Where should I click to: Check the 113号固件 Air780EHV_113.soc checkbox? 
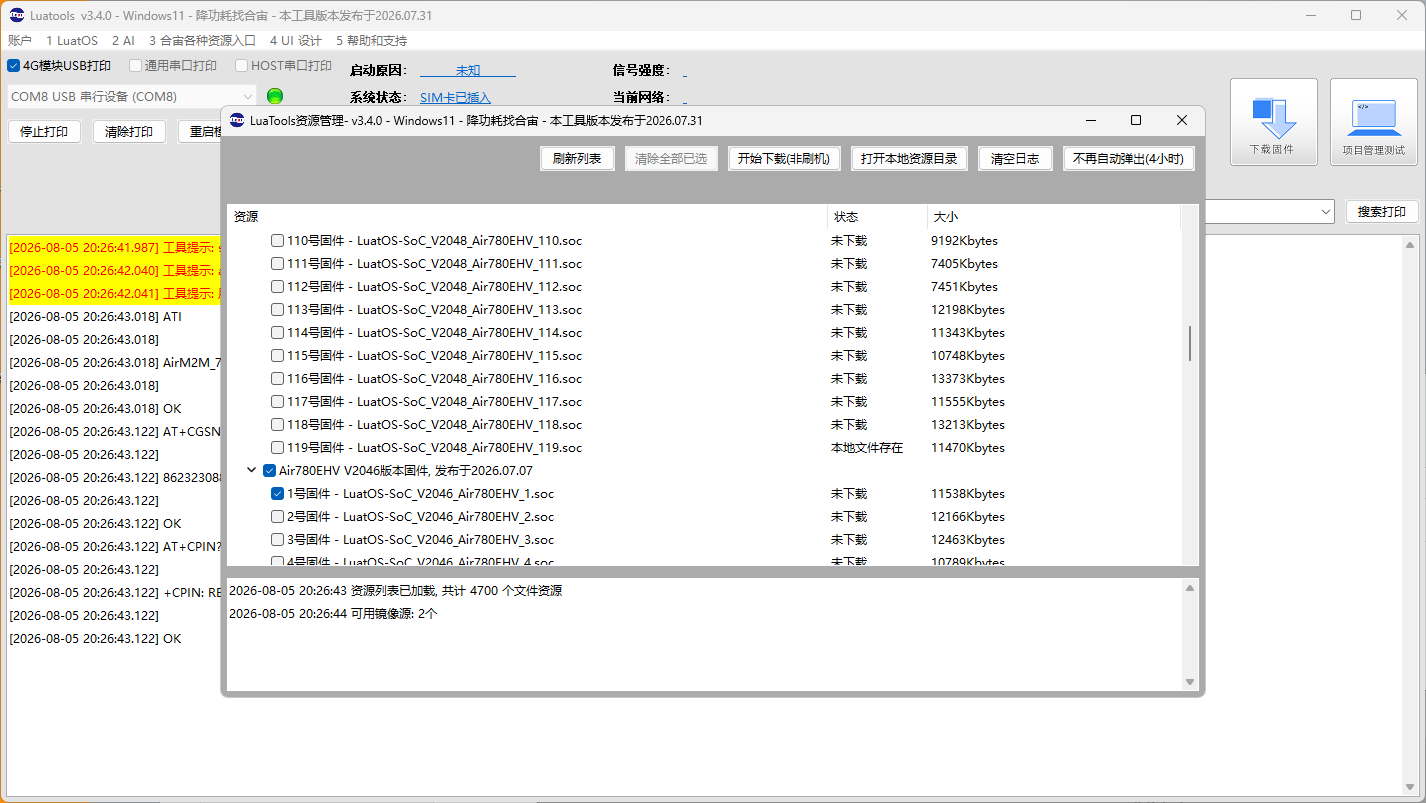[278, 310]
